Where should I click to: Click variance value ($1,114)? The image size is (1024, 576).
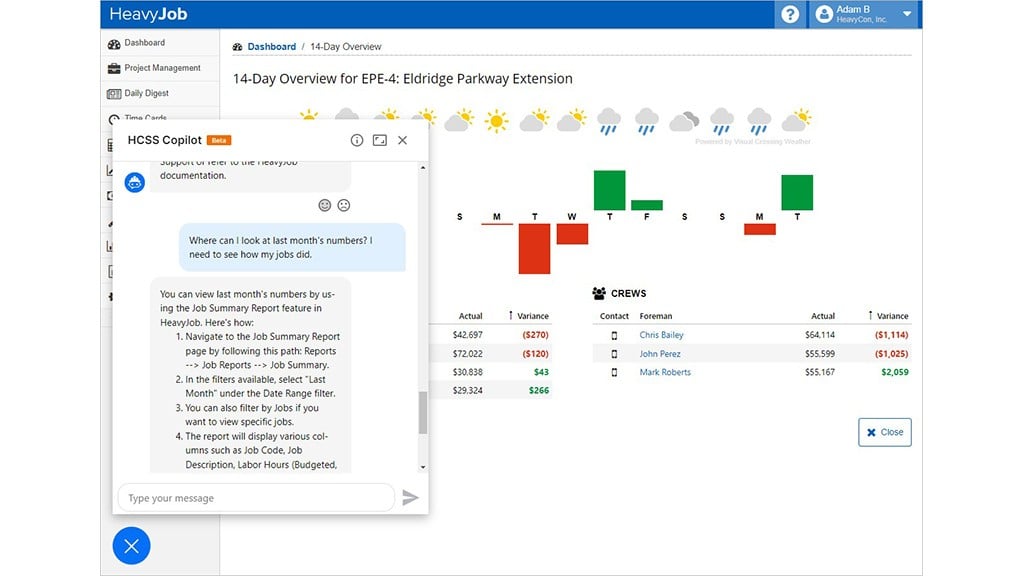(x=891, y=335)
